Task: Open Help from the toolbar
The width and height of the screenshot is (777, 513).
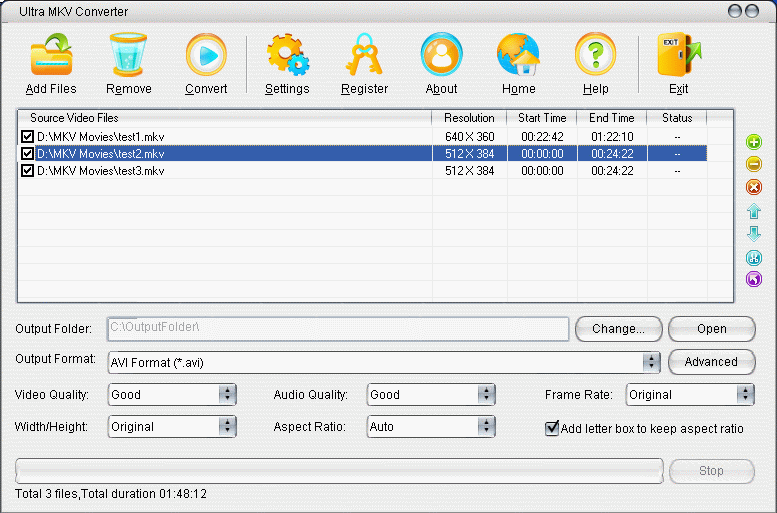Action: 595,64
